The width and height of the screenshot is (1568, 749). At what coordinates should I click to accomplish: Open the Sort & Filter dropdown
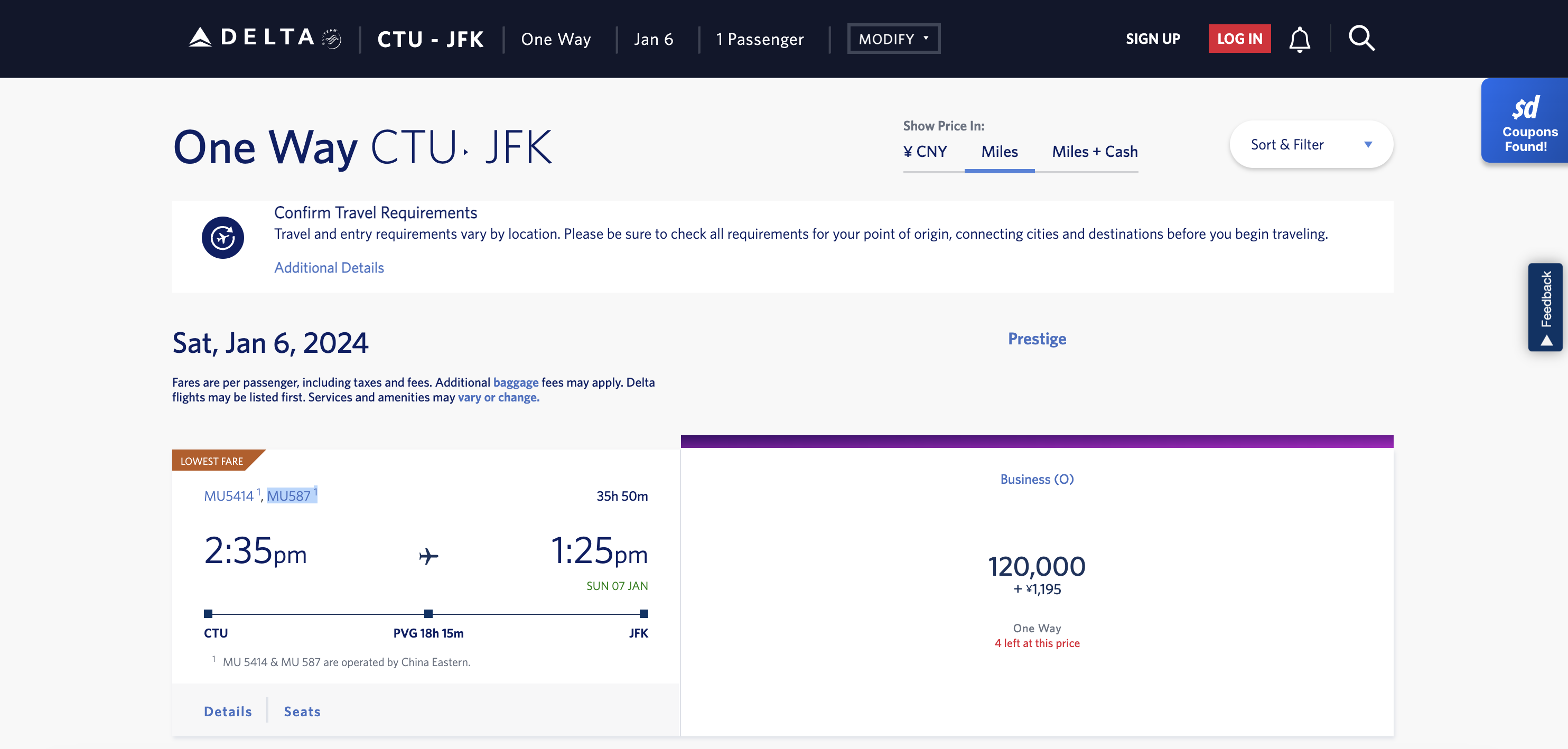click(x=1311, y=144)
